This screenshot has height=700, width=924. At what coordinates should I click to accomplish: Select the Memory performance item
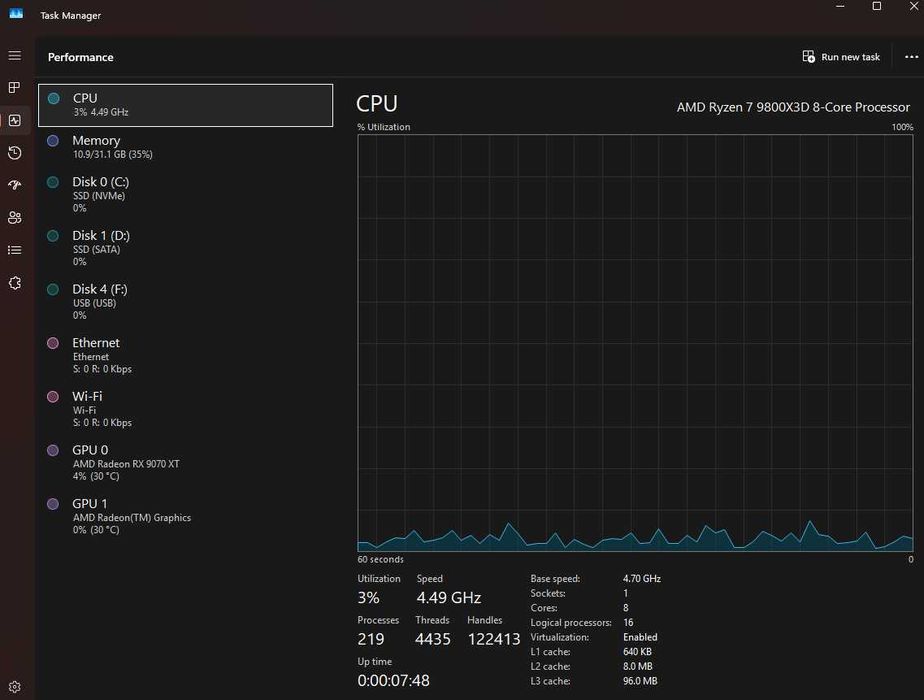tap(186, 147)
